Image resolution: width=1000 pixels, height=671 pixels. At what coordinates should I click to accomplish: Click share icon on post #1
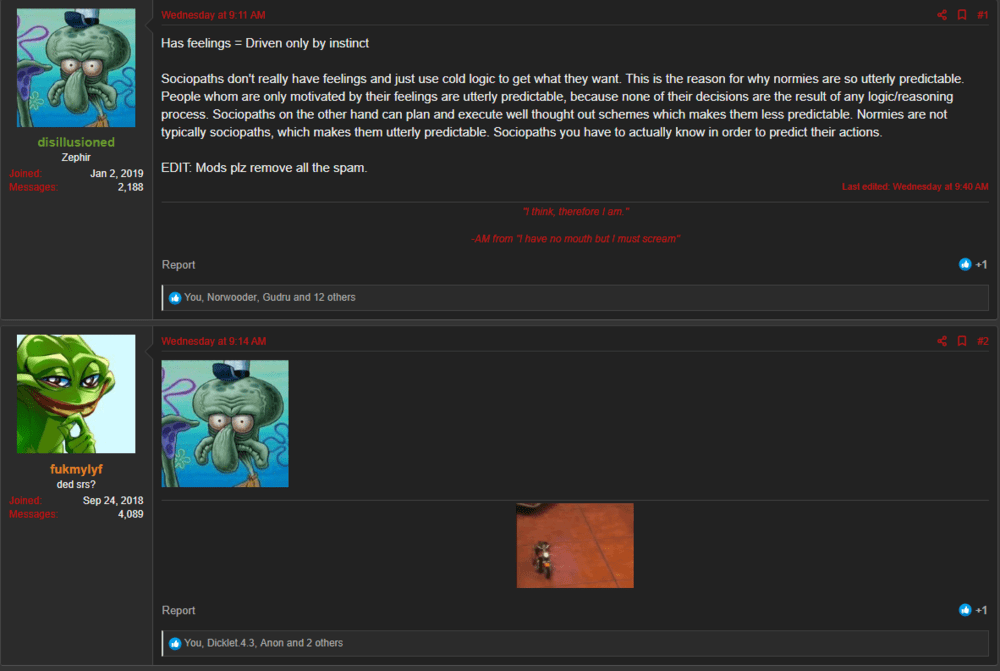[941, 15]
